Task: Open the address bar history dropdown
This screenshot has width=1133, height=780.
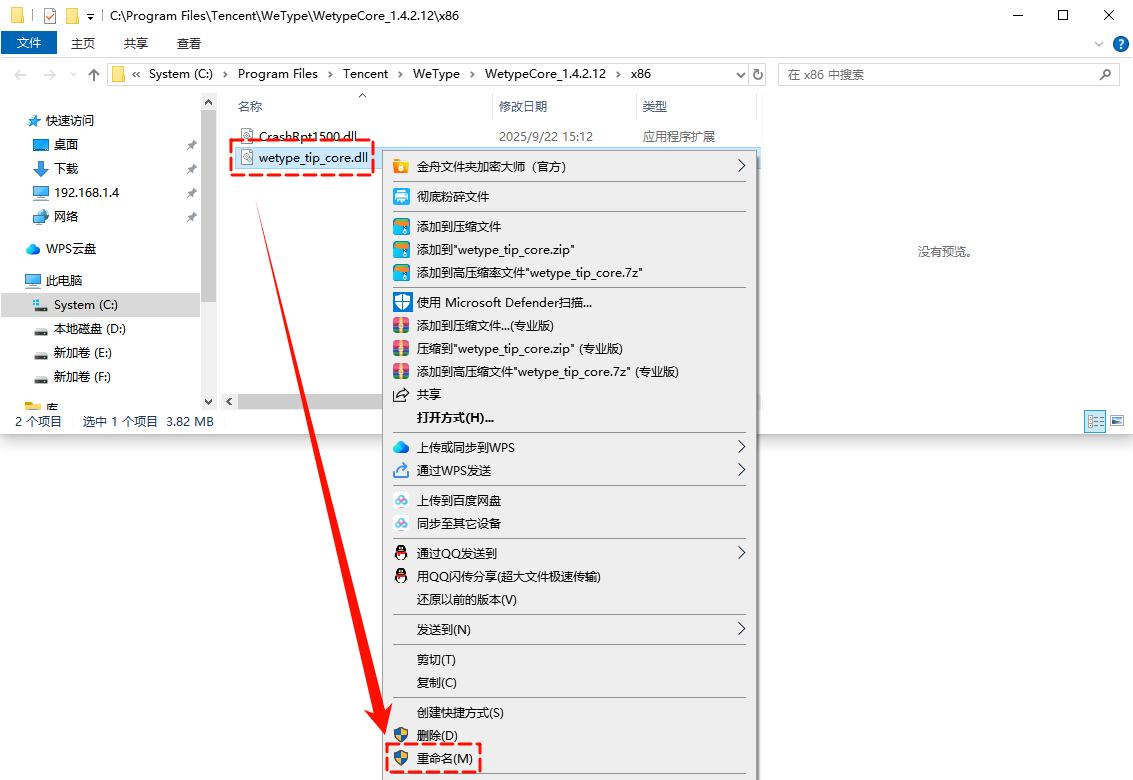Action: pos(740,74)
